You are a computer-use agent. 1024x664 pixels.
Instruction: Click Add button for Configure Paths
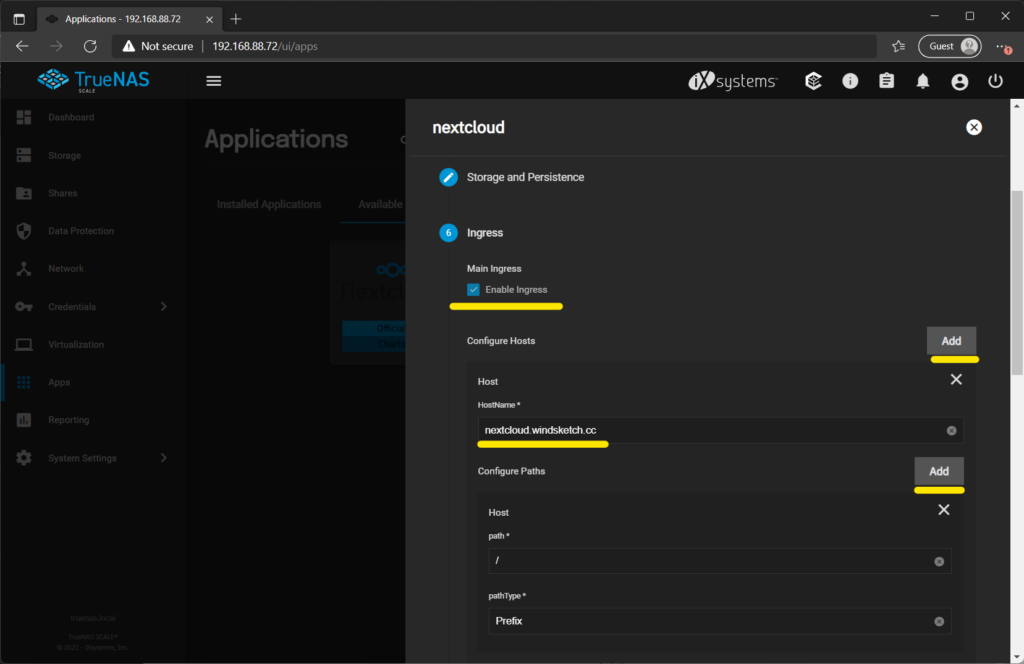(938, 471)
